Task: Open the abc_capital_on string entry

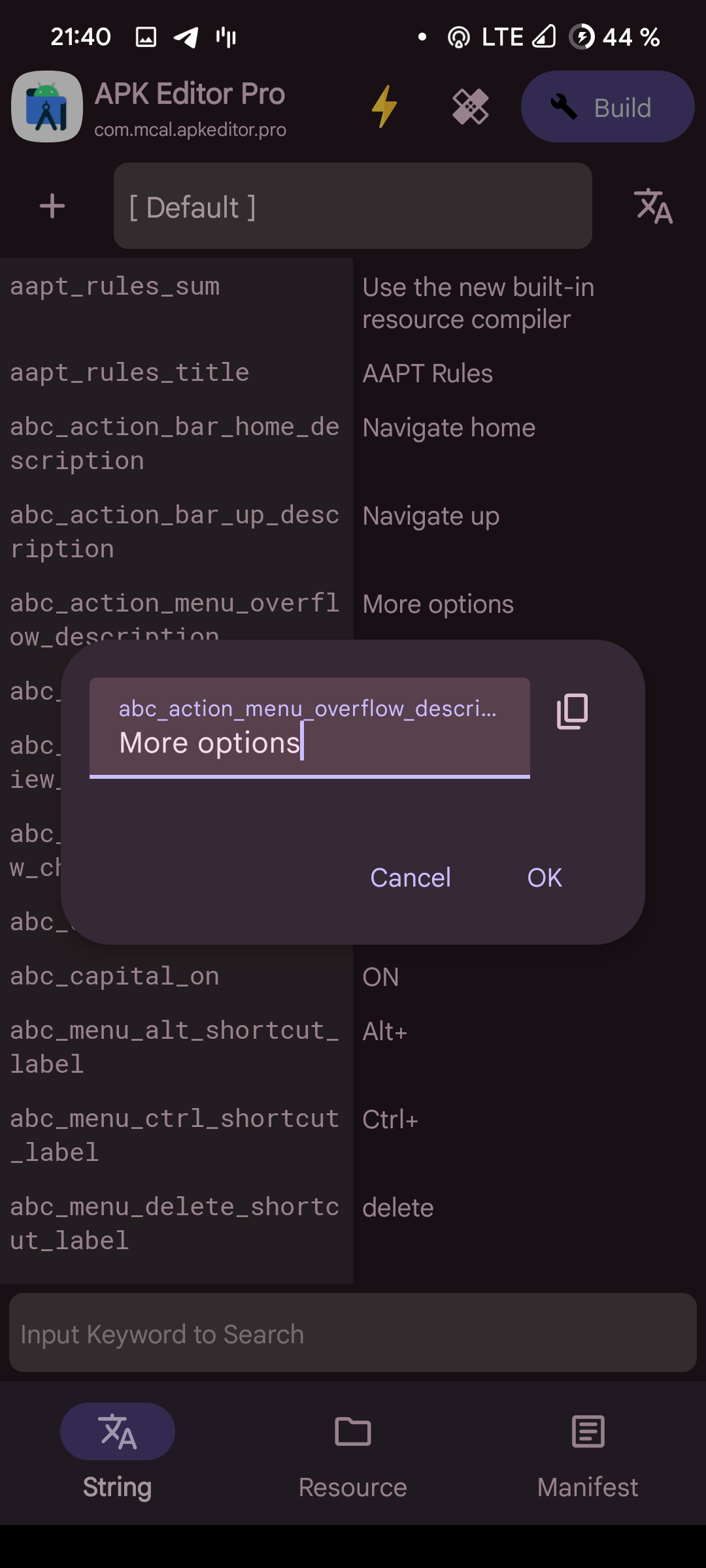Action: pos(353,977)
